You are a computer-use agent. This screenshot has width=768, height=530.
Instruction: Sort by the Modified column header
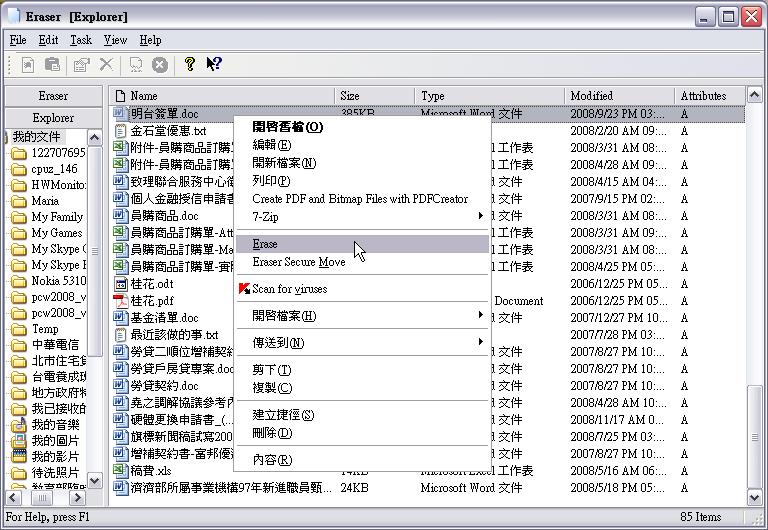620,96
